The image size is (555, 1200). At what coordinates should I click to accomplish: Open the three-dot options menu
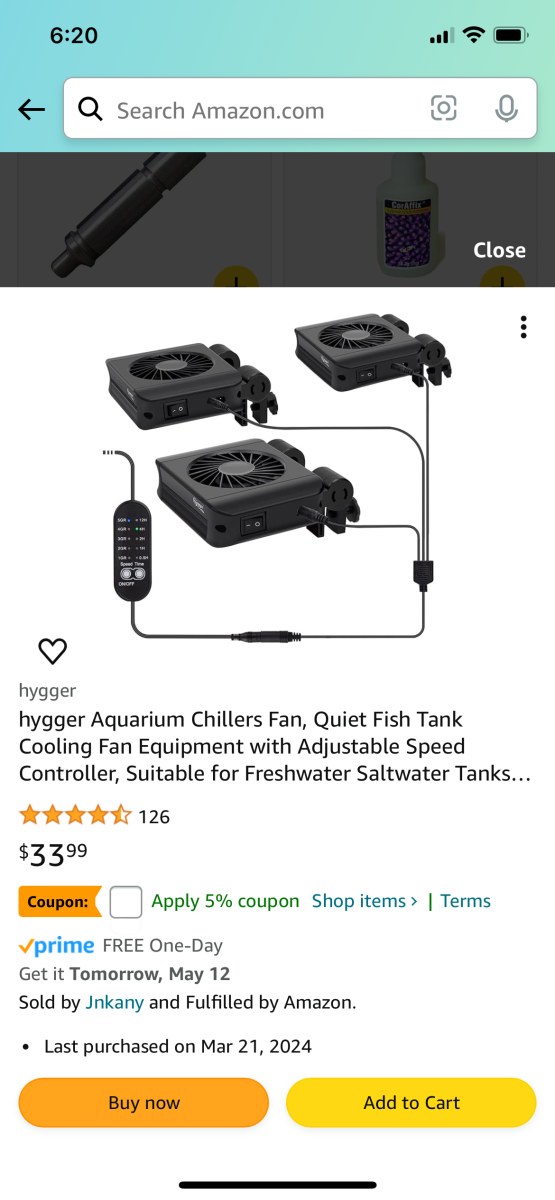[x=524, y=327]
